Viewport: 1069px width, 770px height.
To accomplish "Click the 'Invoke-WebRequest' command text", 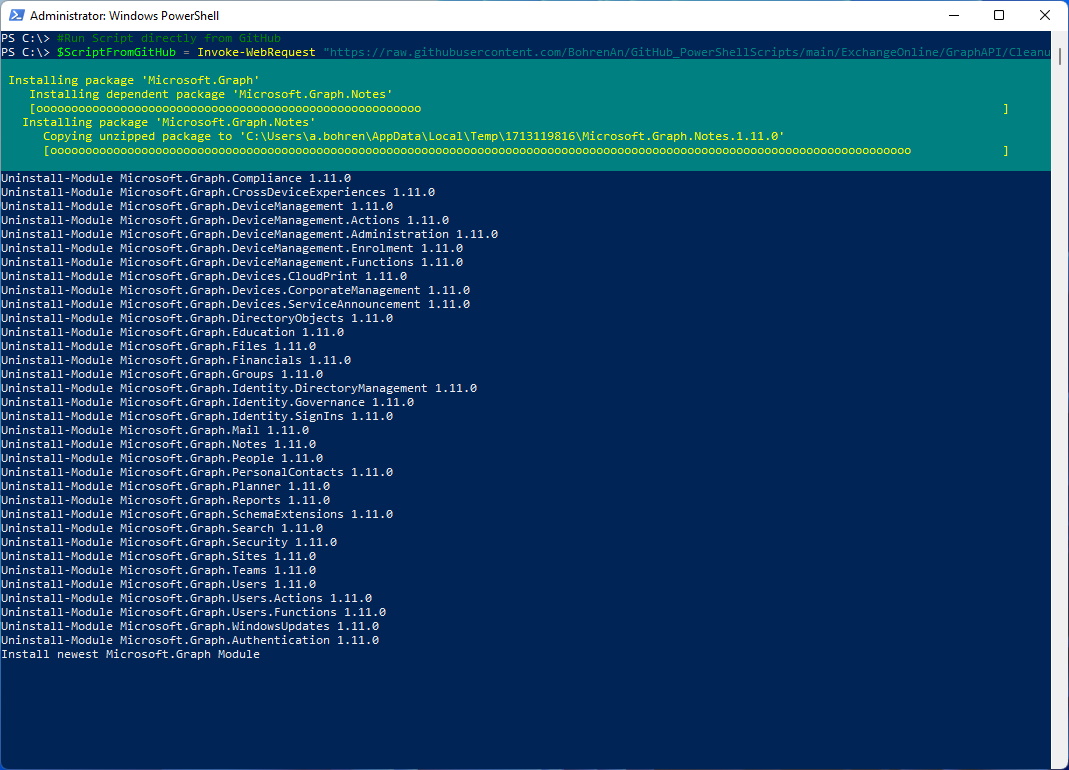I will tap(256, 53).
